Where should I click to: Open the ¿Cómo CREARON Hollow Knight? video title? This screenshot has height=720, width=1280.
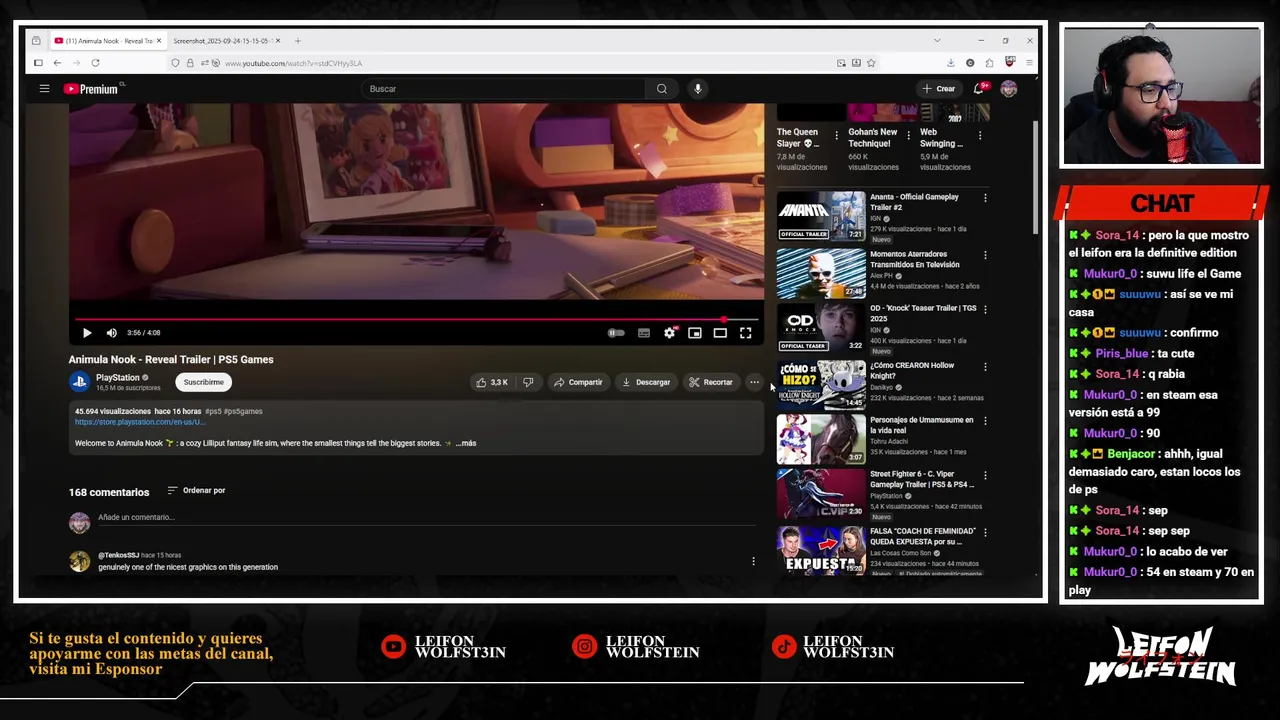(x=912, y=370)
